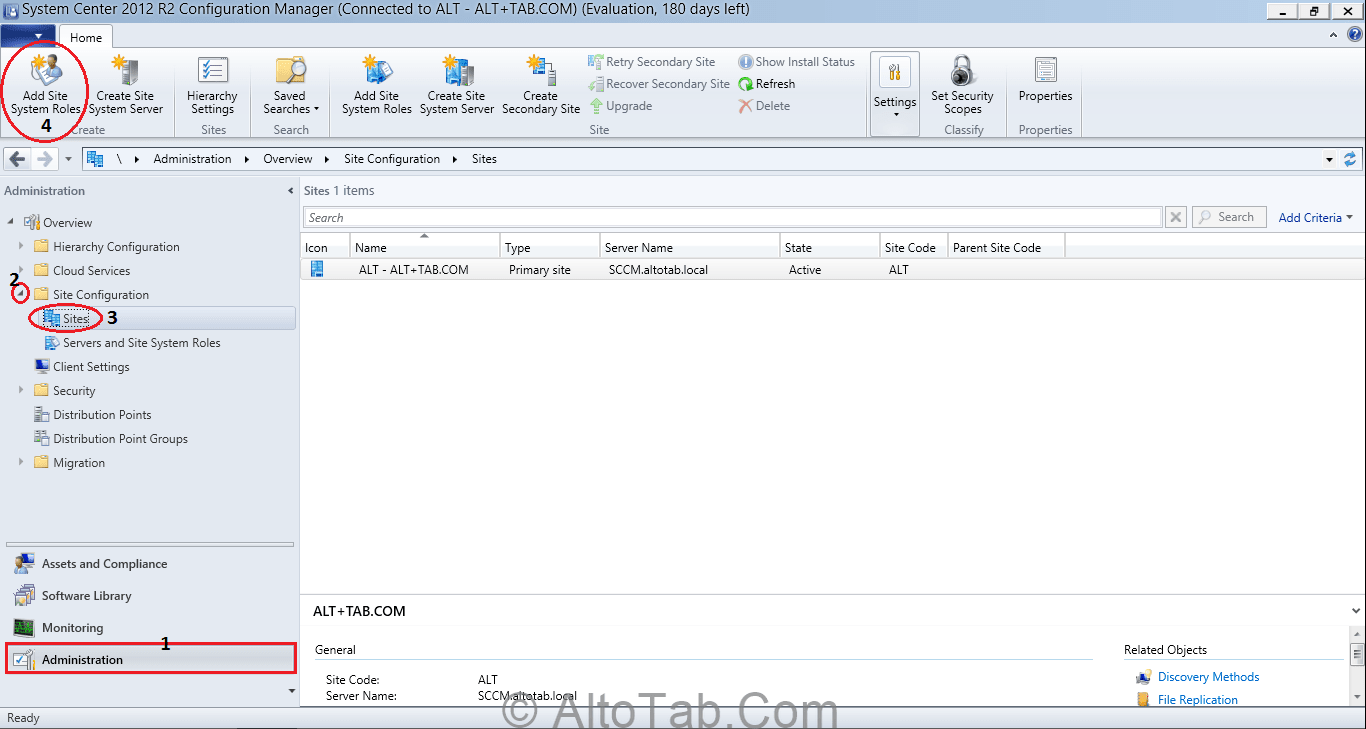
Task: Click Create Site System Server in Create group
Action: [x=126, y=86]
